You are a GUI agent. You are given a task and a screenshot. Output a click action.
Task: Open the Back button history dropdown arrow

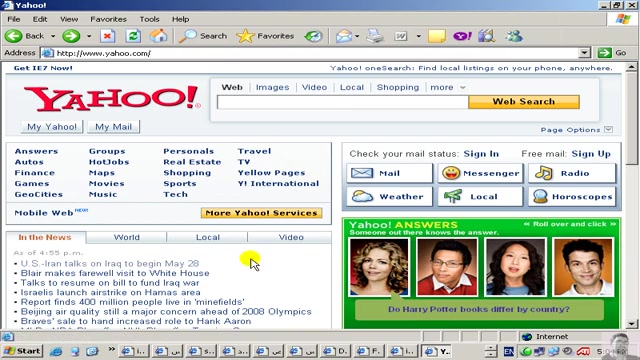(53, 36)
